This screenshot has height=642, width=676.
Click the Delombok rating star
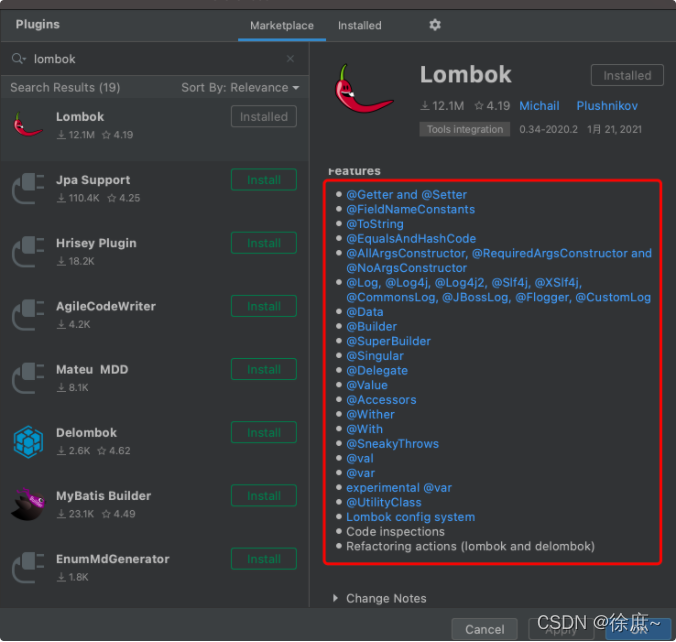pos(102,451)
